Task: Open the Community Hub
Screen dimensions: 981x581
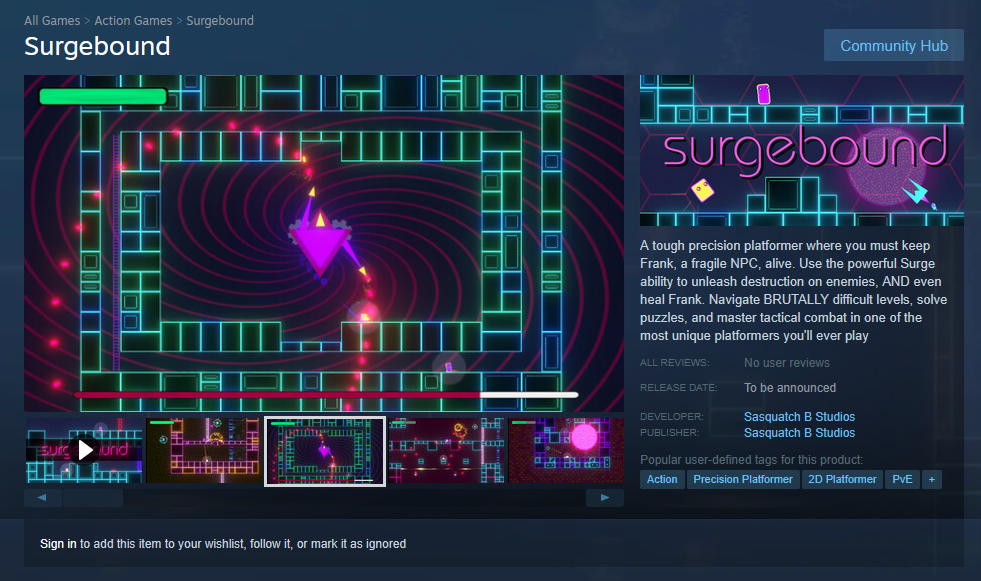Action: 893,46
